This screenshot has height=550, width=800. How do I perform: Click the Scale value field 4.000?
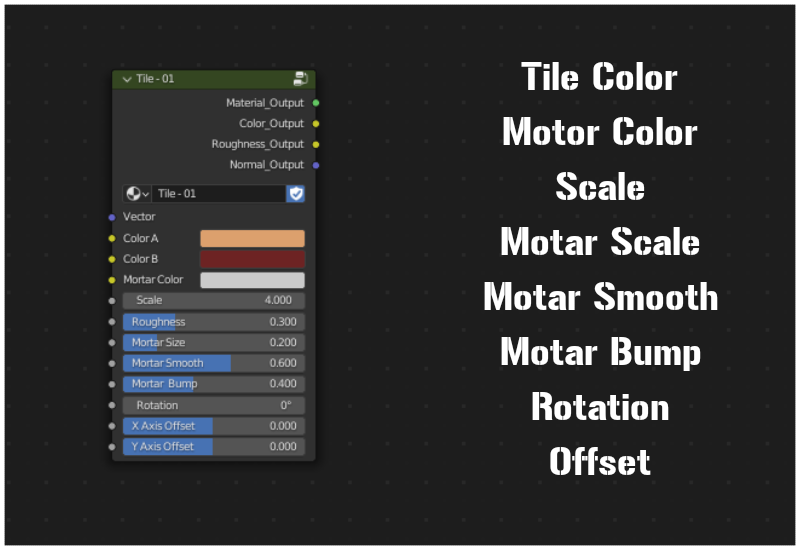[214, 301]
